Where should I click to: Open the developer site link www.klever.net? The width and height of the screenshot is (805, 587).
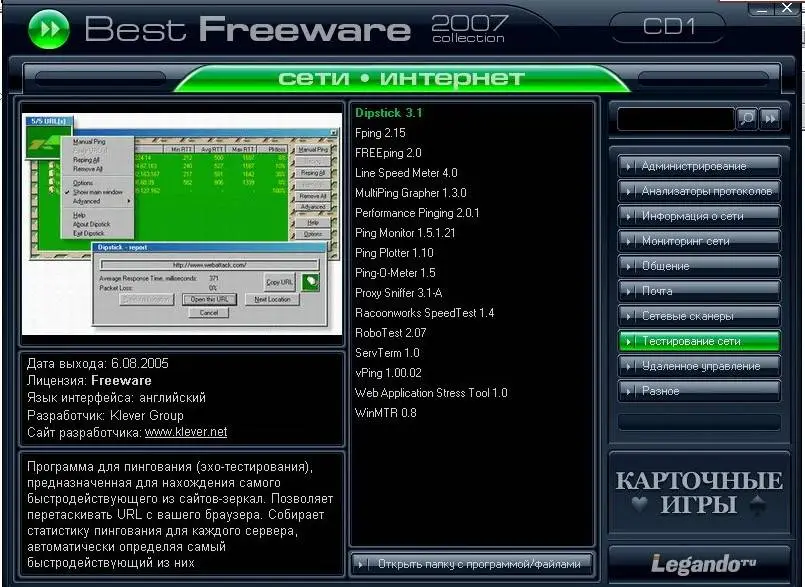point(186,432)
